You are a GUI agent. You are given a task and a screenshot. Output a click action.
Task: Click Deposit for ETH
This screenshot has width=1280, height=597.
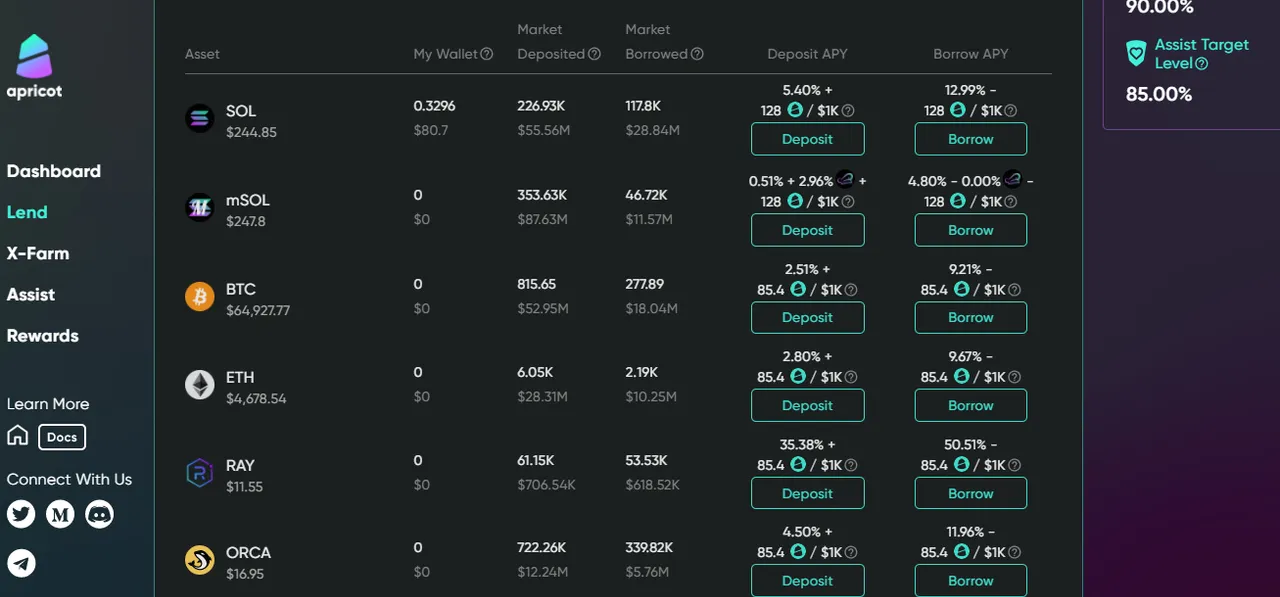click(808, 405)
